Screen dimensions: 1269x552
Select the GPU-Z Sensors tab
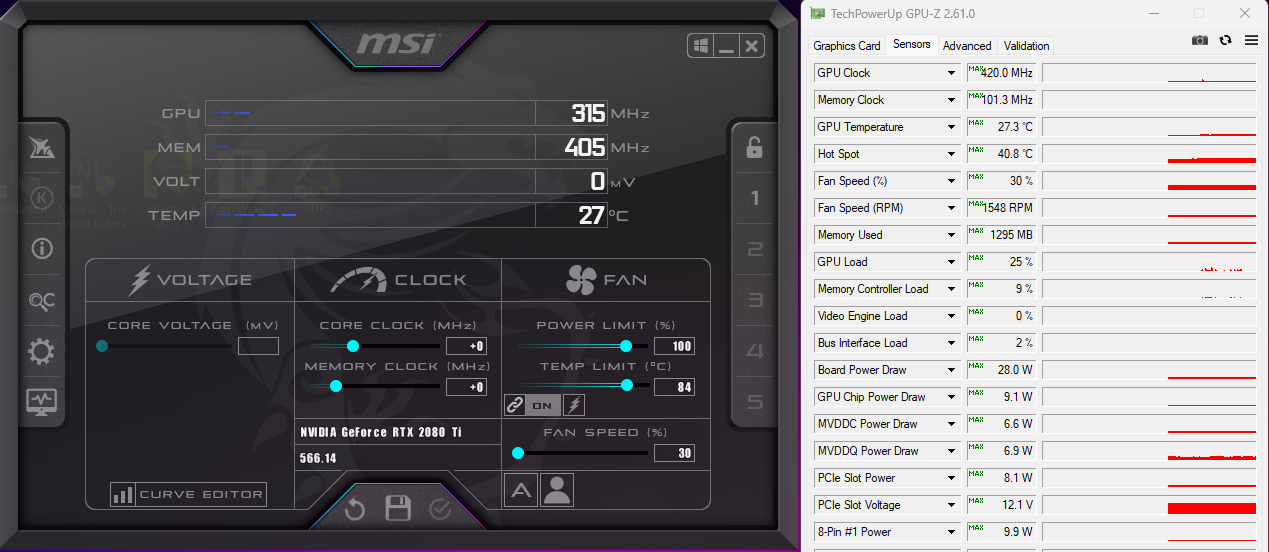coord(912,44)
